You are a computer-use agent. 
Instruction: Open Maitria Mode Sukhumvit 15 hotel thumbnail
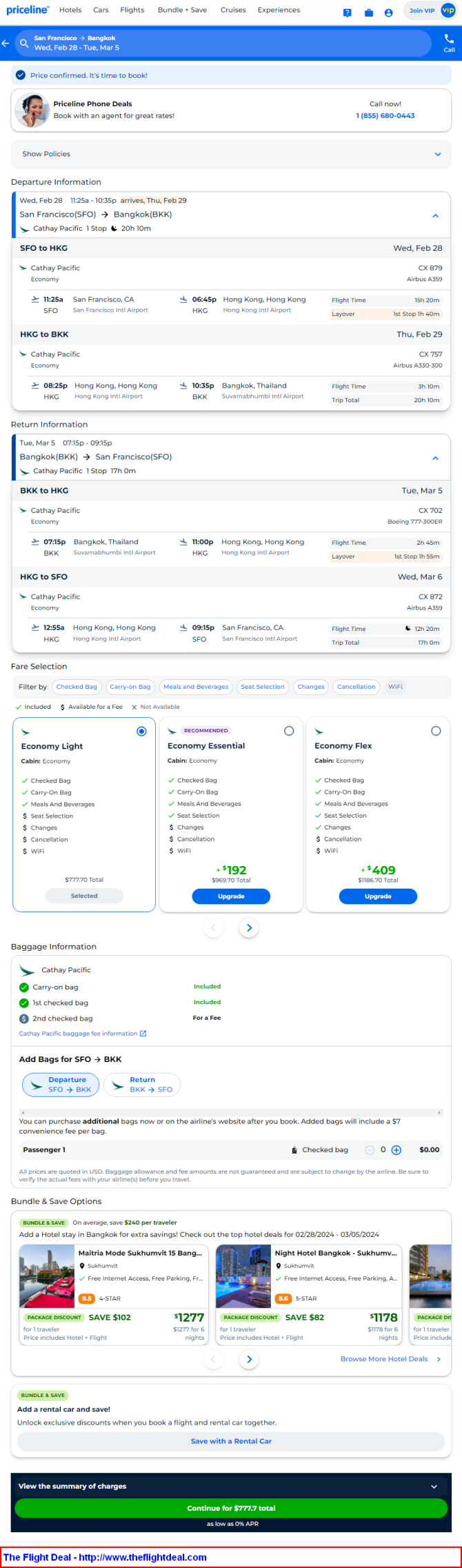click(x=47, y=1276)
